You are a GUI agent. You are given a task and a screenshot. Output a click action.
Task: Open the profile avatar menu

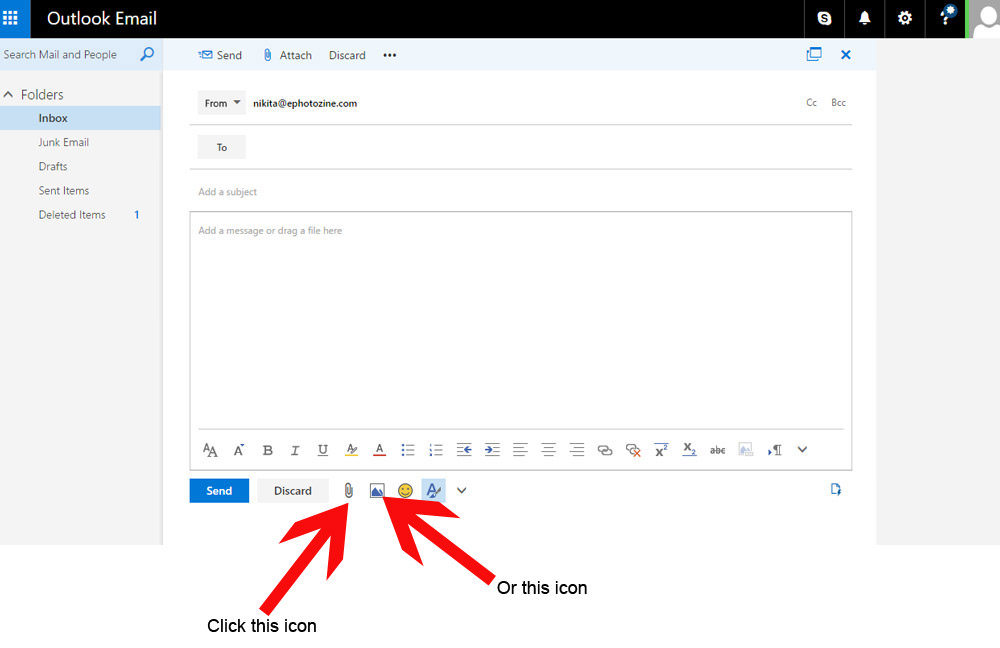pyautogui.click(x=985, y=18)
